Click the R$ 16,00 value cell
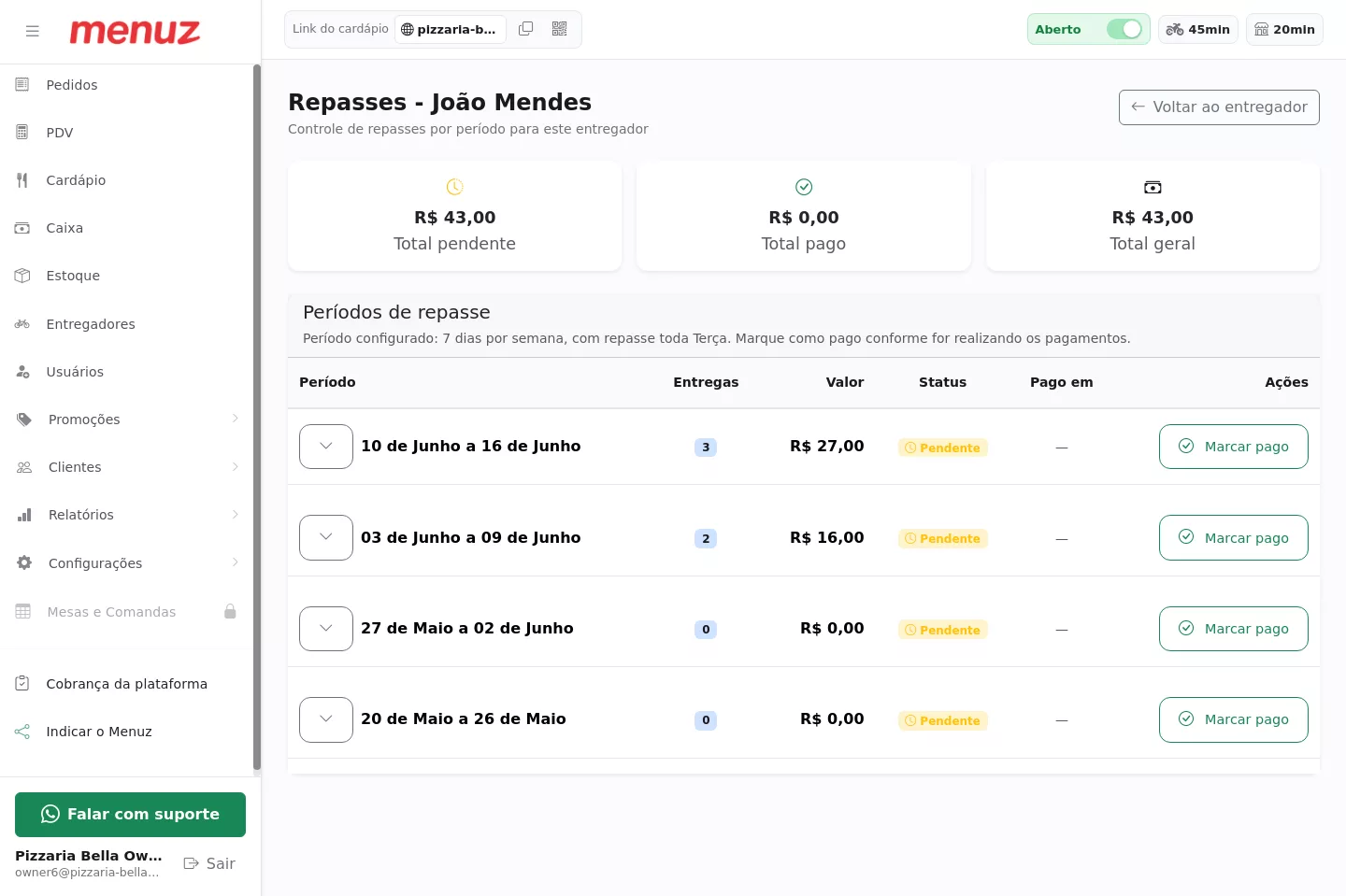The image size is (1346, 896). 827,537
